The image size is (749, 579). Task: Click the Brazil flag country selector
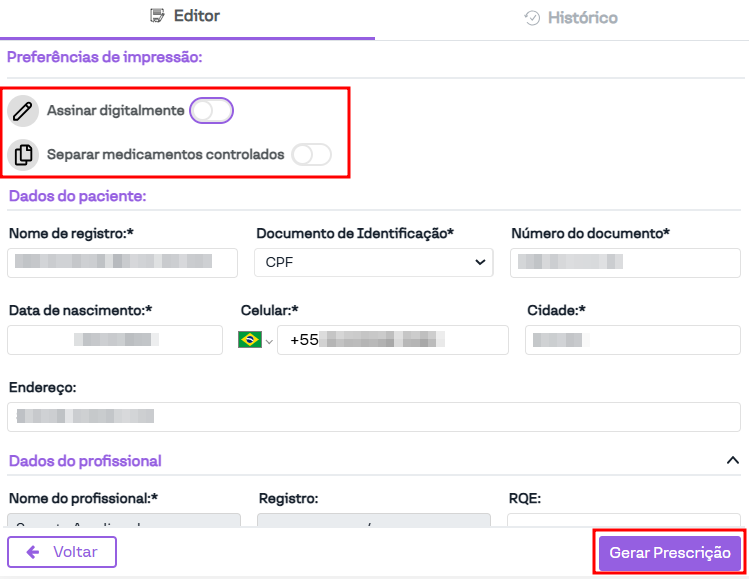click(249, 340)
